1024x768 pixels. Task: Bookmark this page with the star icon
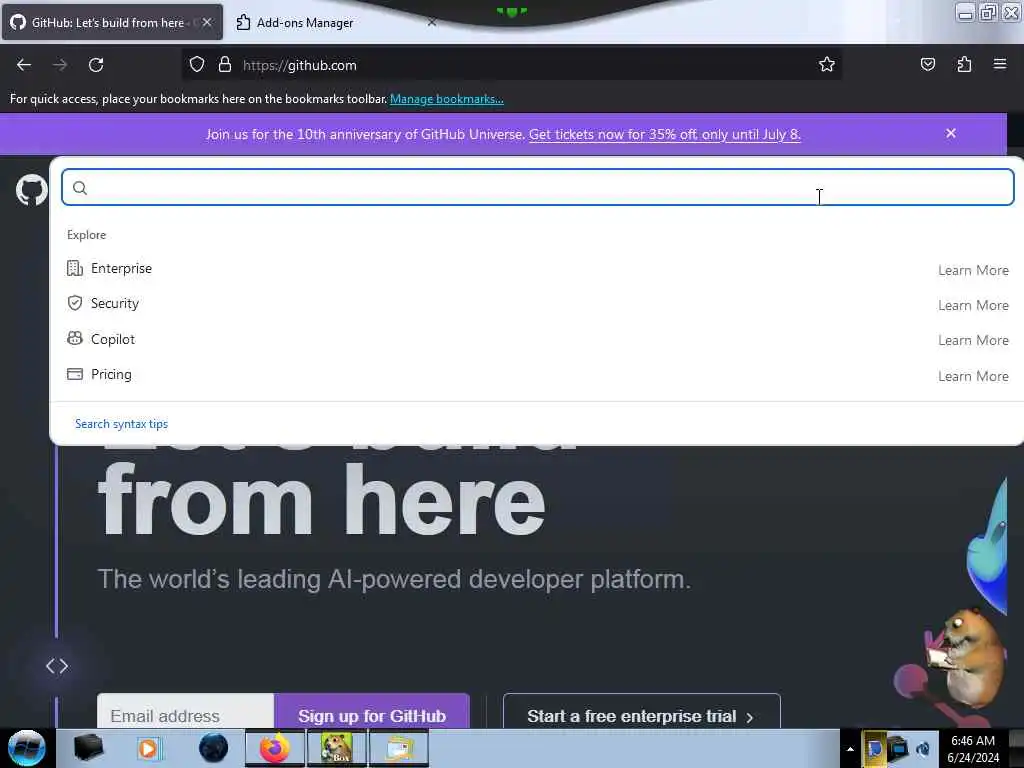[827, 65]
